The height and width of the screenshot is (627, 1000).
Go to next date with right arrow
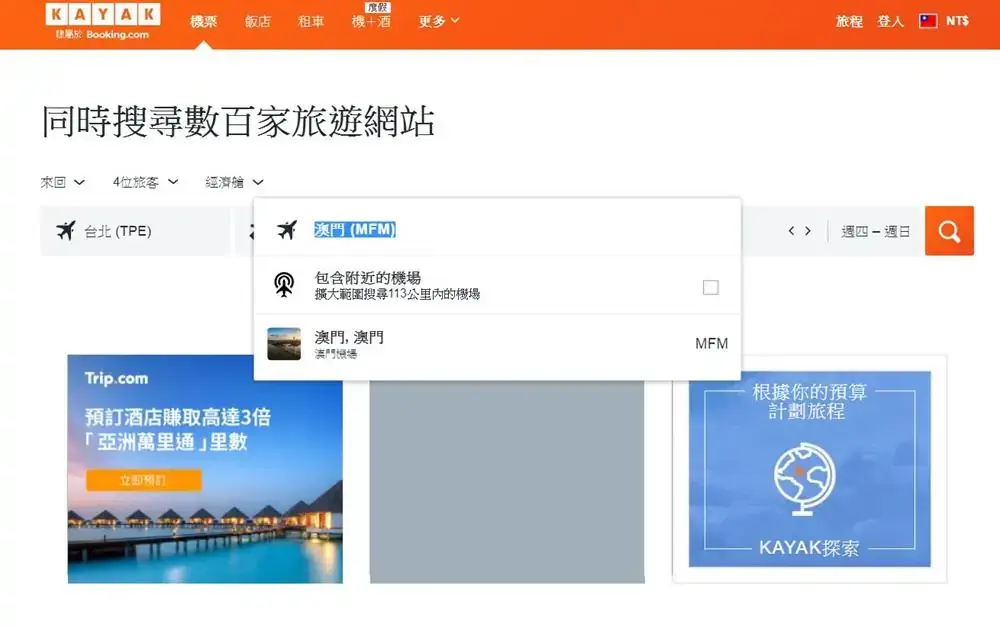[808, 231]
